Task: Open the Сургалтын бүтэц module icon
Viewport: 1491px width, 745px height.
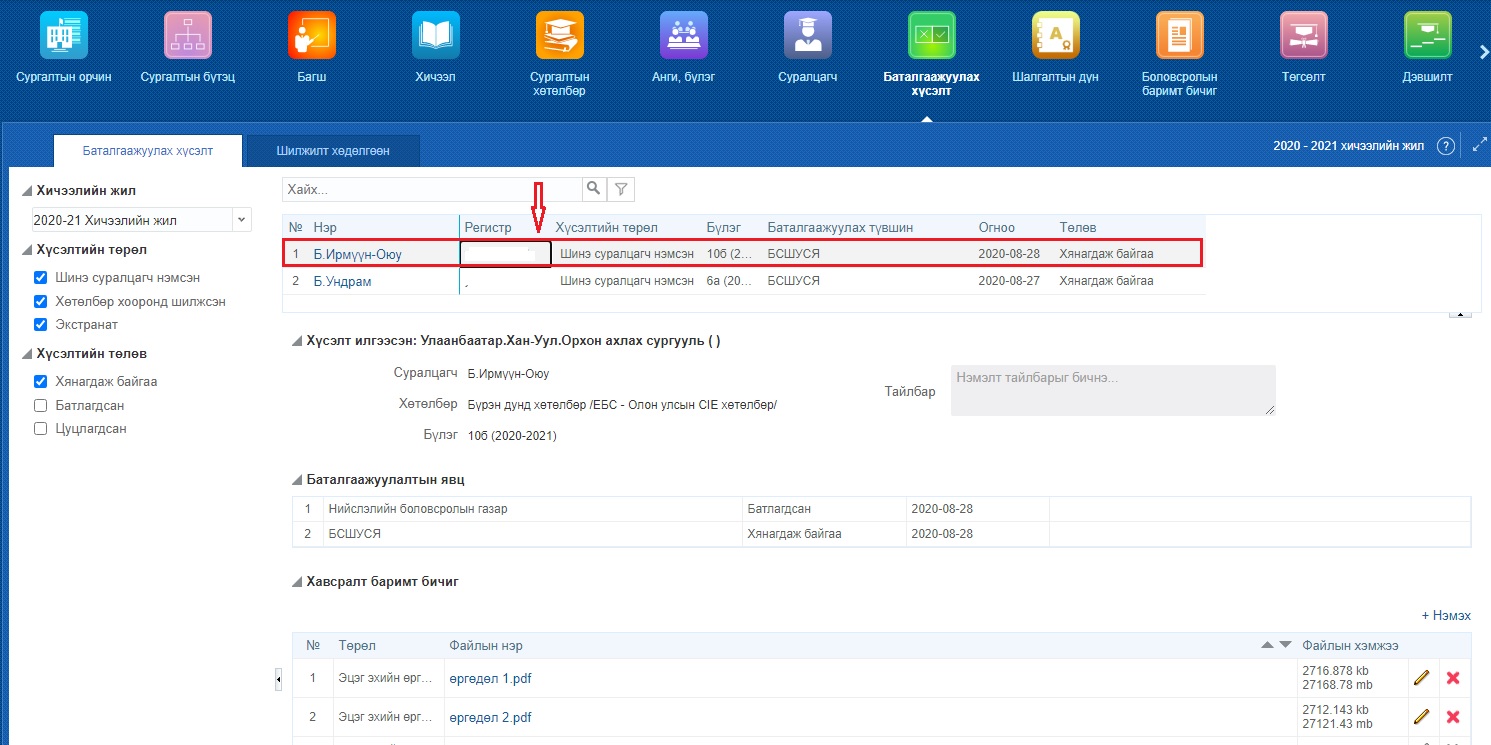Action: pos(187,36)
